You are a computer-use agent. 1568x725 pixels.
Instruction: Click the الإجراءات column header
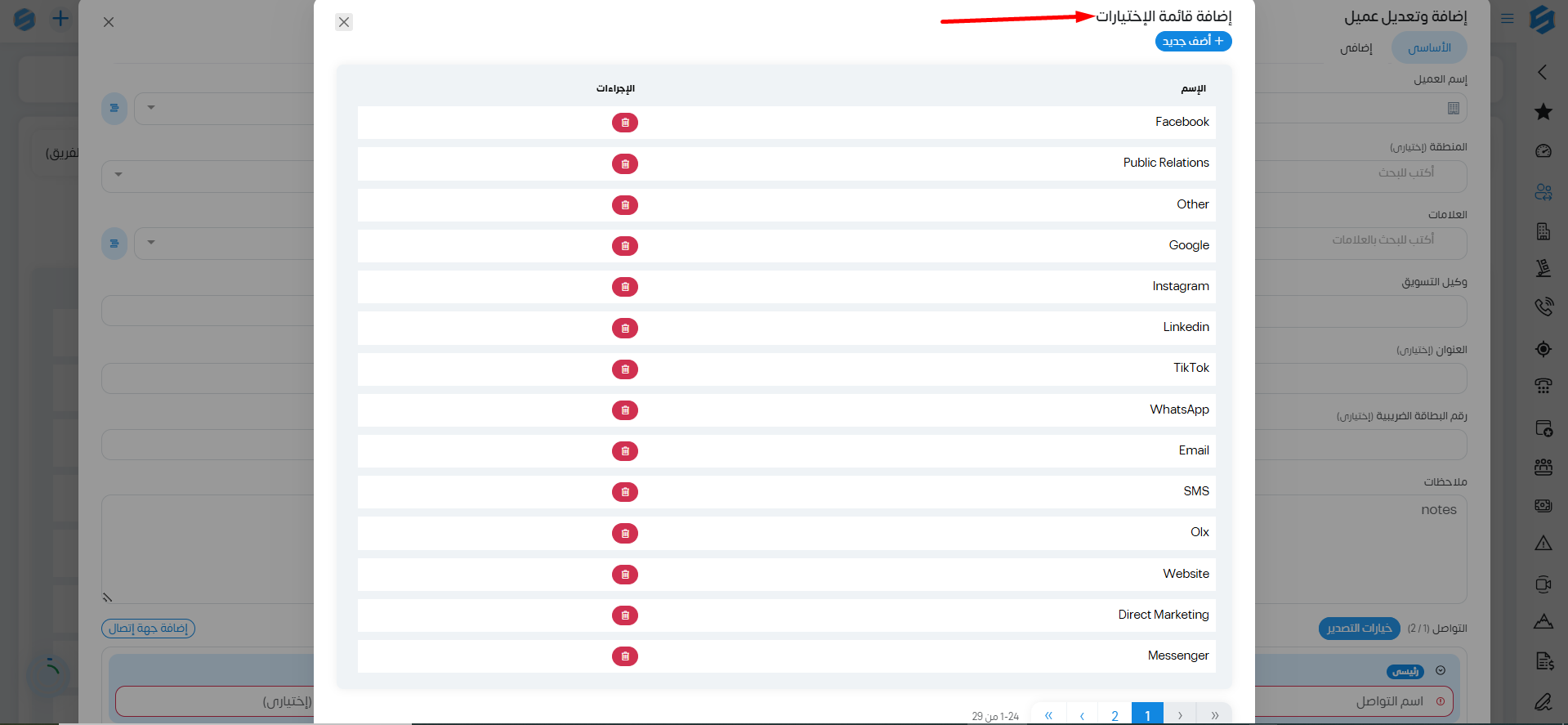615,88
